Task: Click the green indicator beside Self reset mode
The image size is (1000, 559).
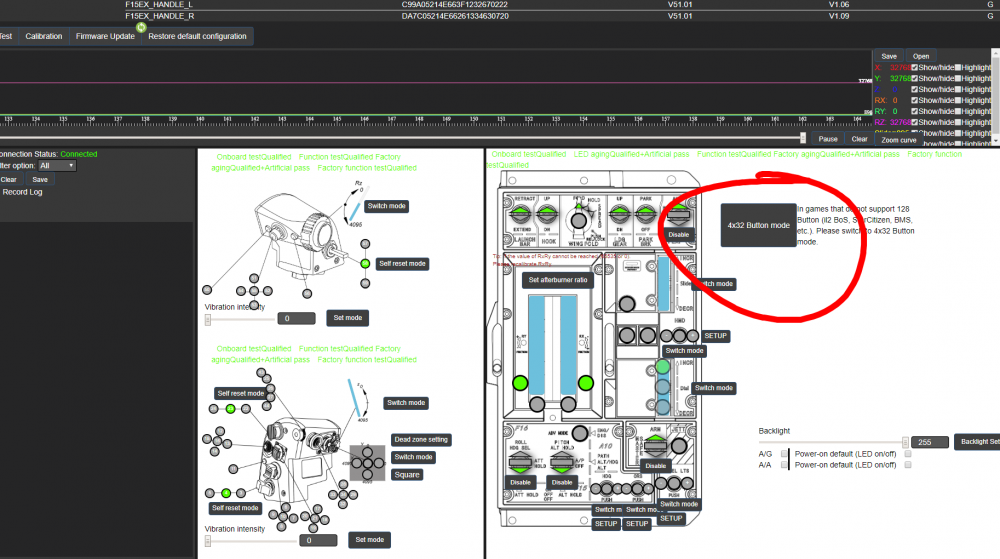Action: click(366, 264)
